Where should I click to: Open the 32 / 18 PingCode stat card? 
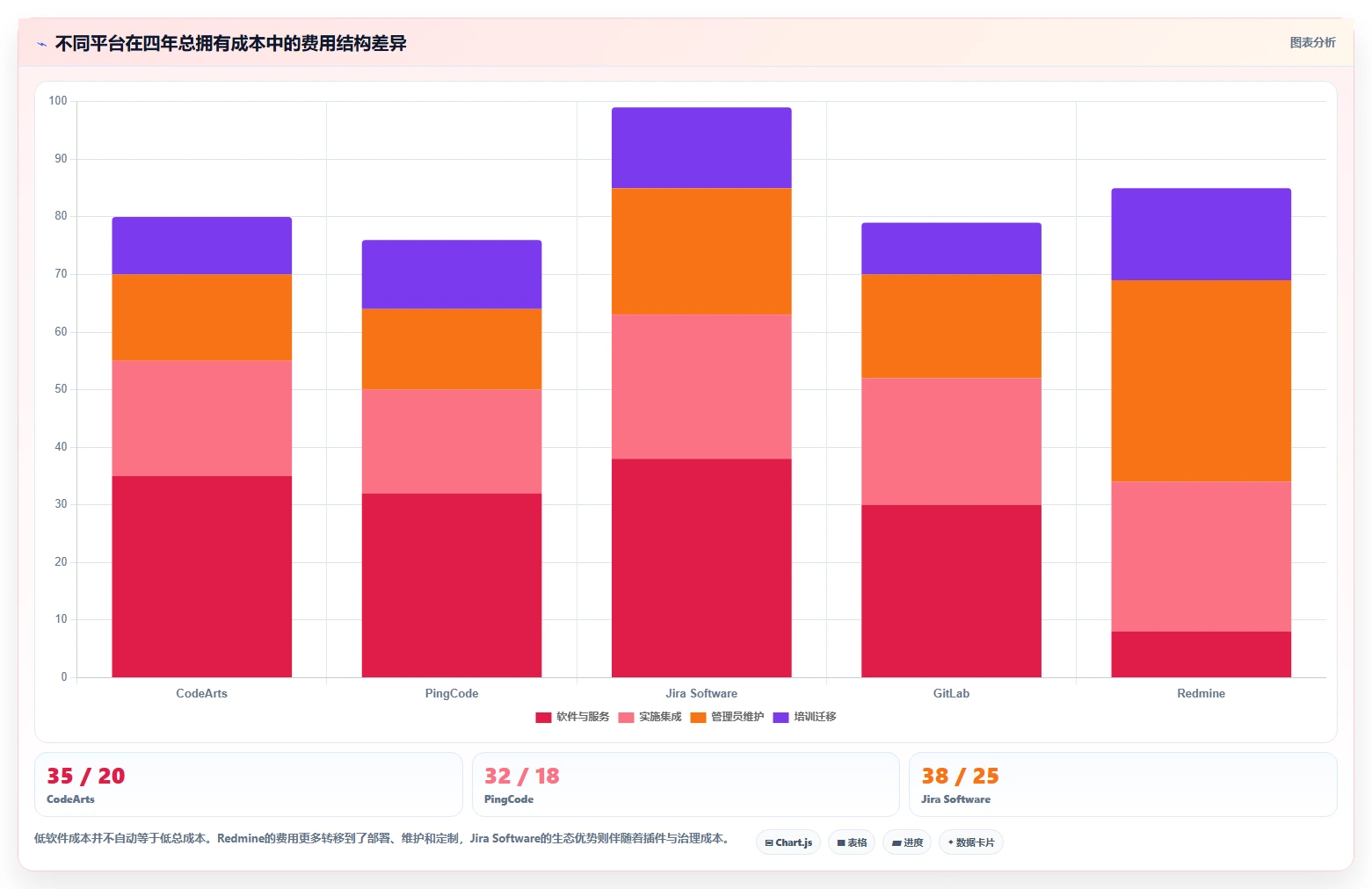coord(686,784)
